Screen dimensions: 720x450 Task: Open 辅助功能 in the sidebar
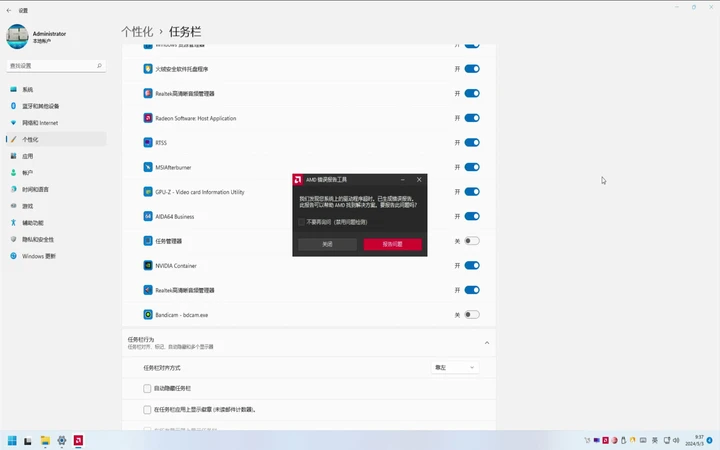[56, 223]
